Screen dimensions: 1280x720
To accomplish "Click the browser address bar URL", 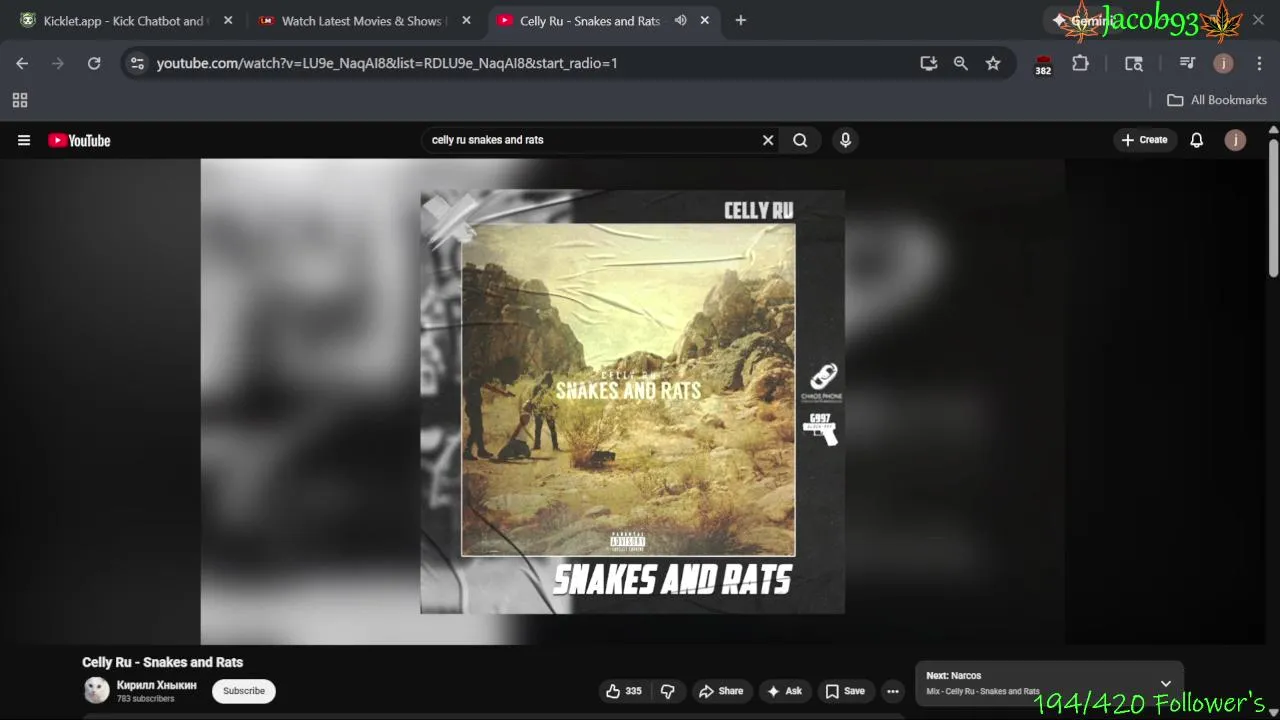I will pos(387,63).
